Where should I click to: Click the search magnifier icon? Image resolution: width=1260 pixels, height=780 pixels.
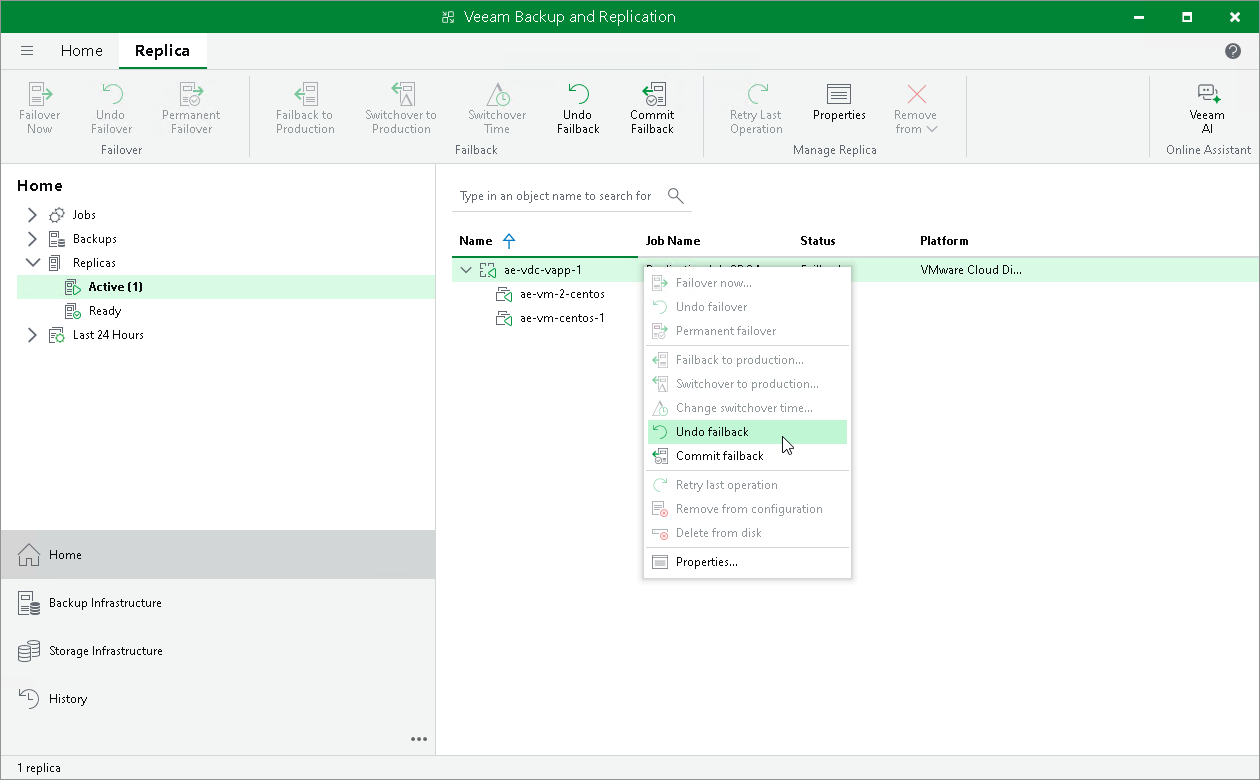pos(675,196)
